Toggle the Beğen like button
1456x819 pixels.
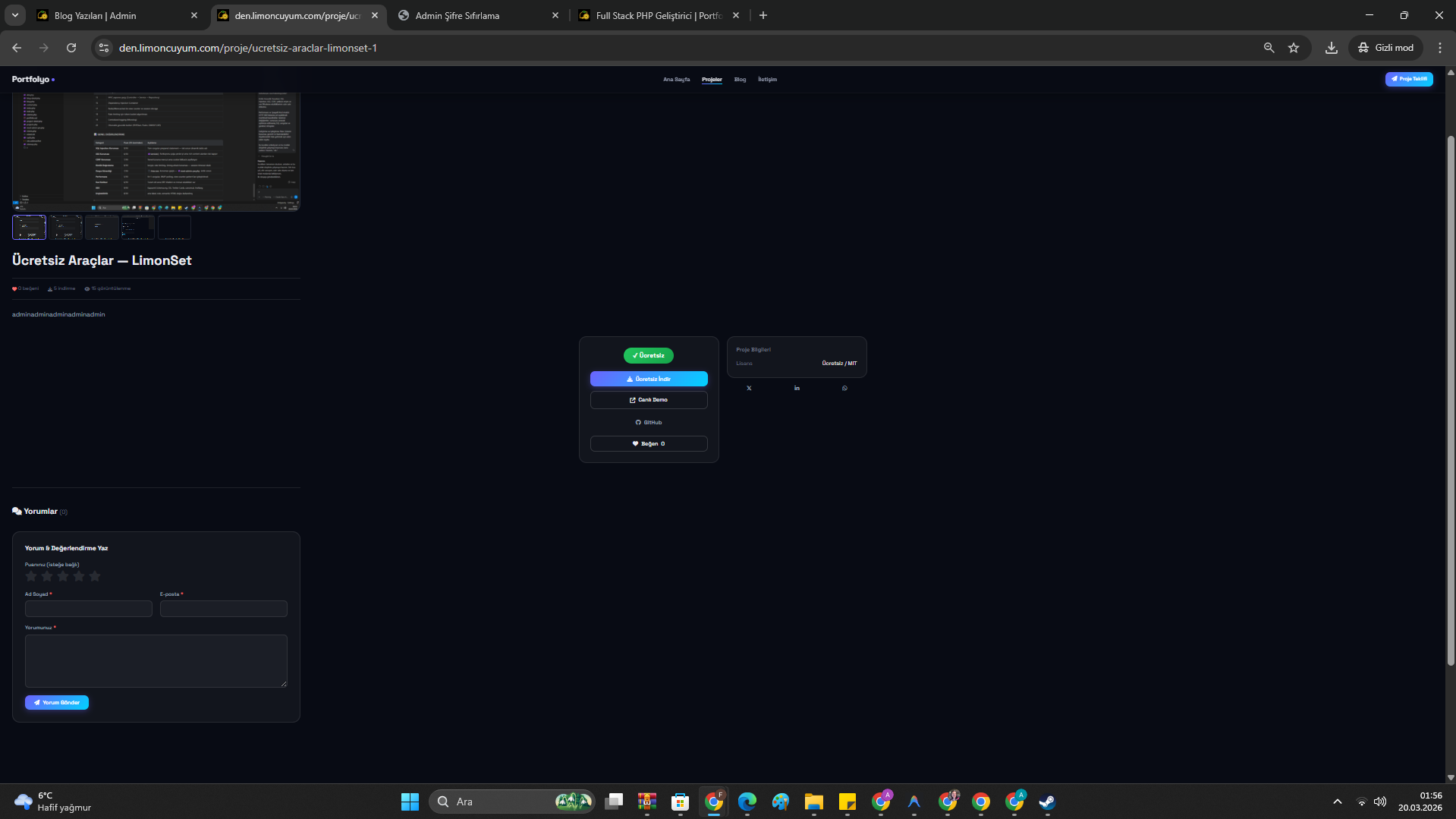coord(649,444)
